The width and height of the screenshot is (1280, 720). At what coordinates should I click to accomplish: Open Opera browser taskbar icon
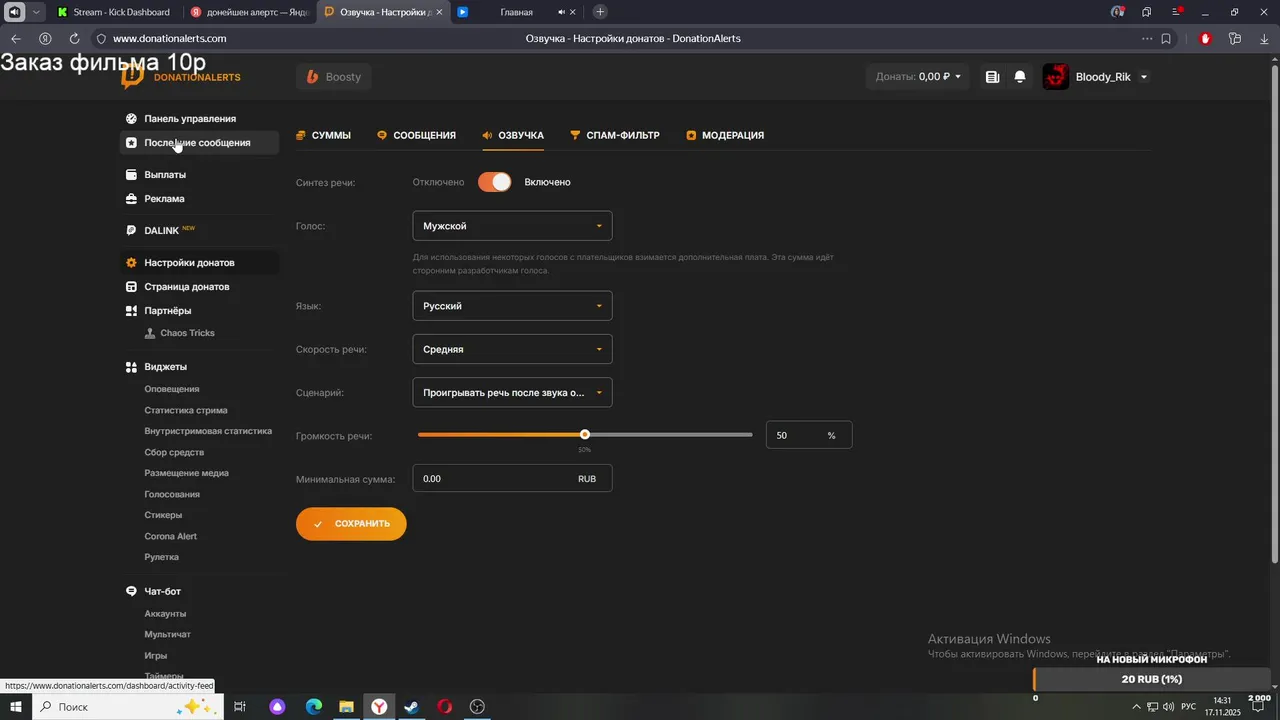(x=445, y=707)
